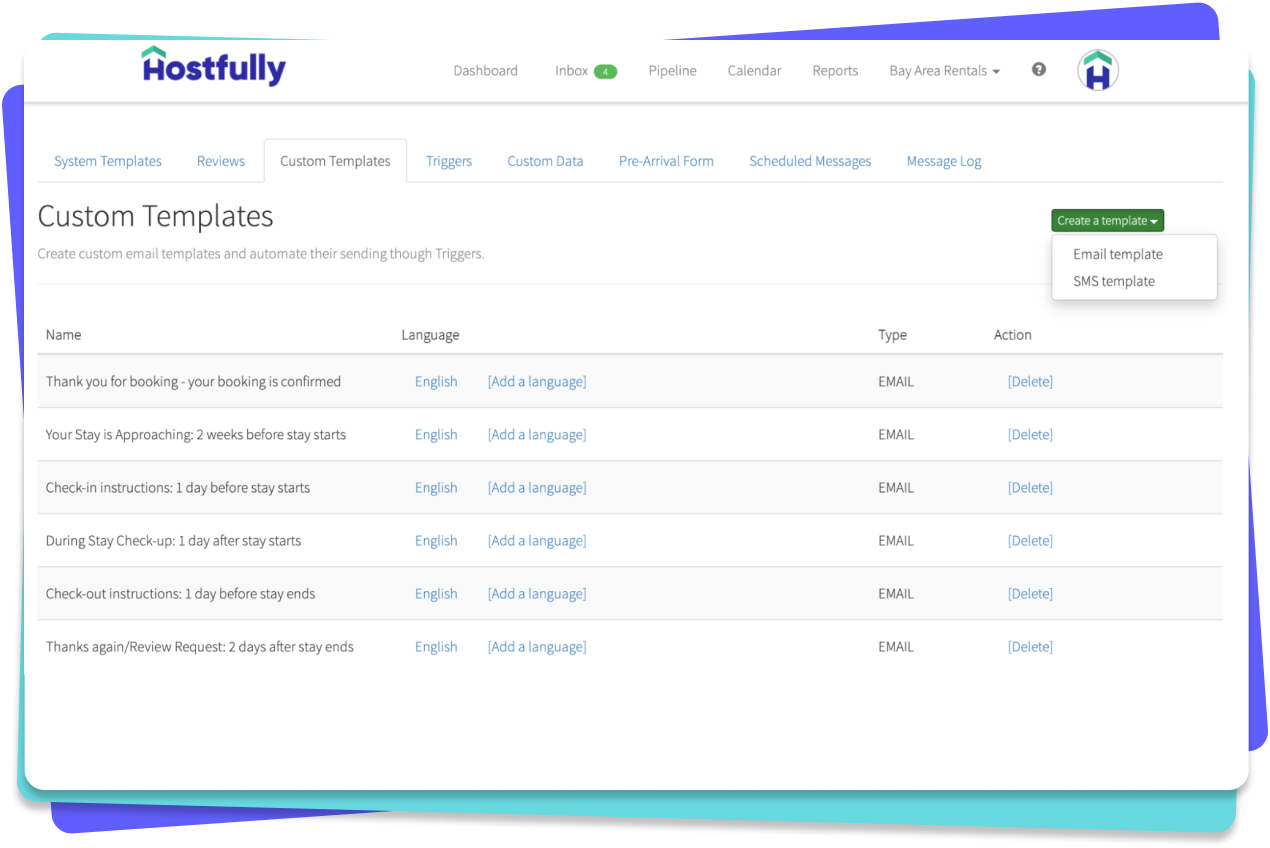The width and height of the screenshot is (1270, 848).
Task: Add a language to Check-out instructions template
Action: point(536,593)
